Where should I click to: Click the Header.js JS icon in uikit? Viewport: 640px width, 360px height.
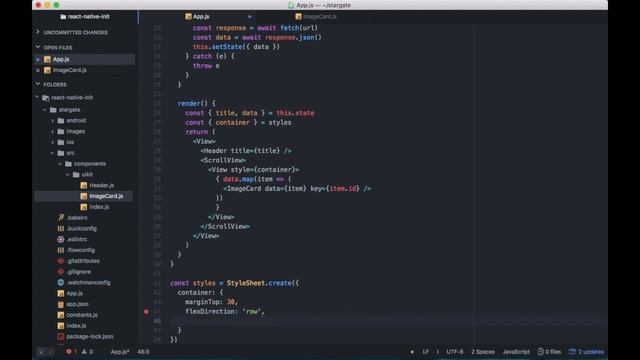84,185
